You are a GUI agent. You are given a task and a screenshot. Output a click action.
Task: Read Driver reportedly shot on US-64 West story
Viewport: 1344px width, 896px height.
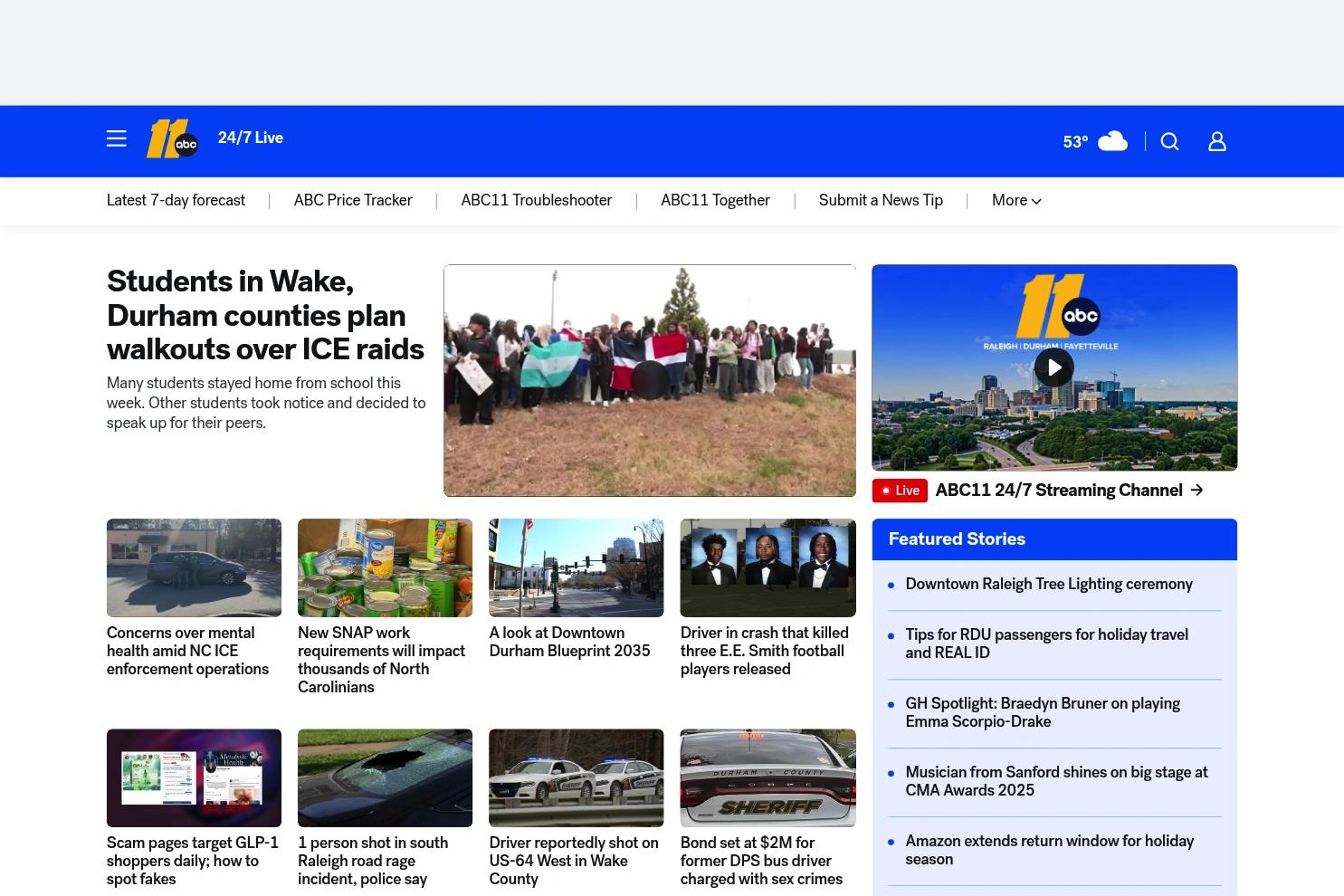coord(574,861)
